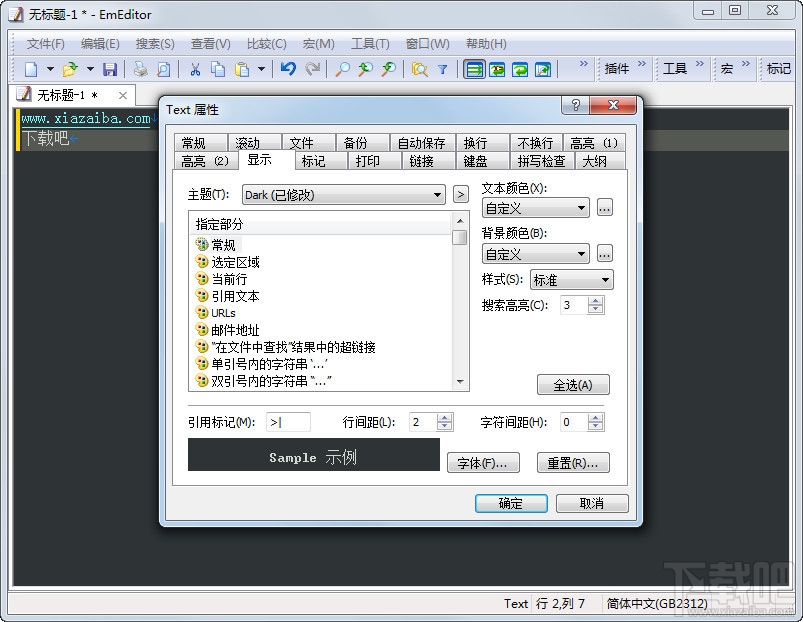Select 选定区域 in the 指定部分 list

pyautogui.click(x=237, y=263)
